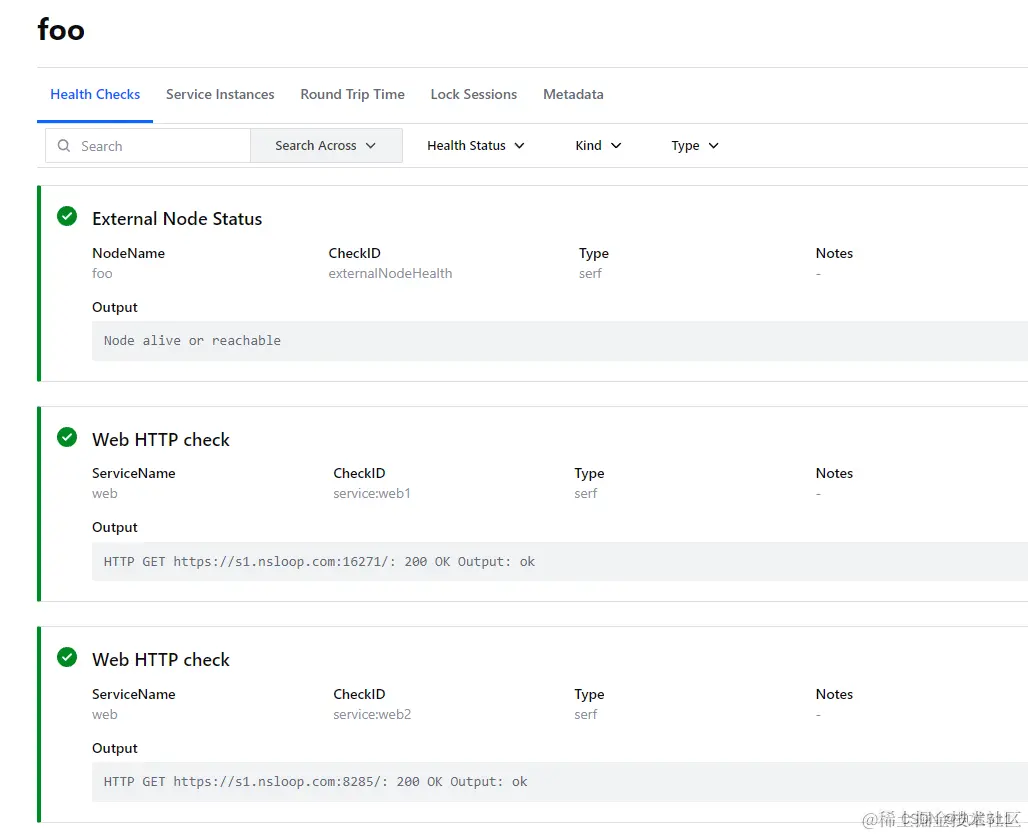The image size is (1028, 836).
Task: Click the output mentioning port 8285
Action: pos(315,782)
